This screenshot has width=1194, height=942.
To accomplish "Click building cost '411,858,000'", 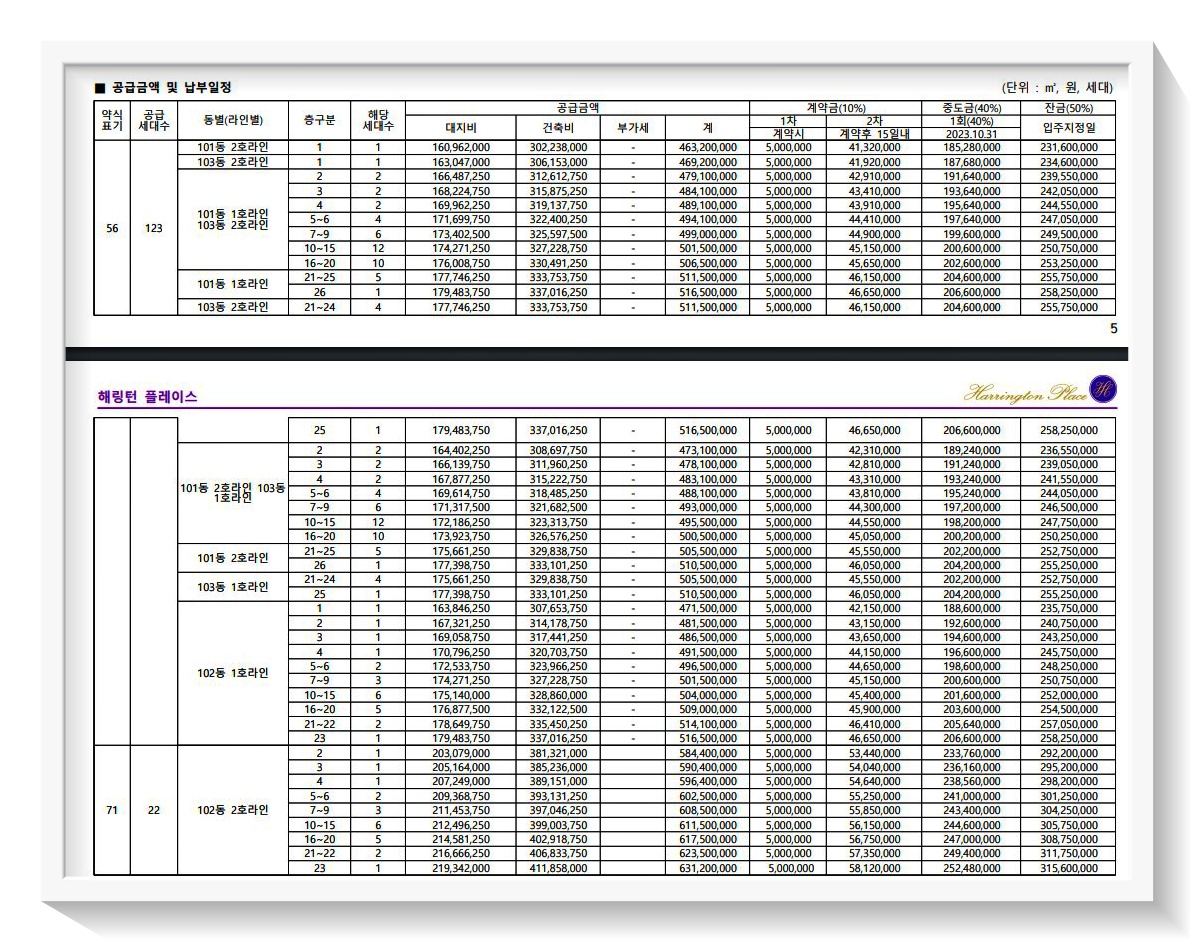I will 558,868.
